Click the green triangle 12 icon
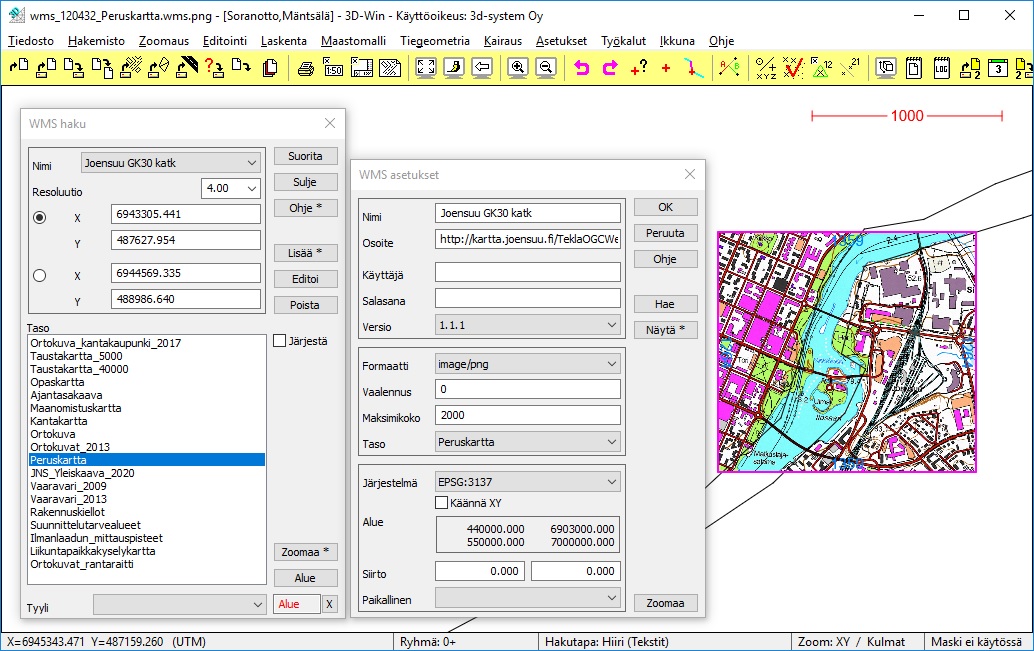 pos(822,67)
